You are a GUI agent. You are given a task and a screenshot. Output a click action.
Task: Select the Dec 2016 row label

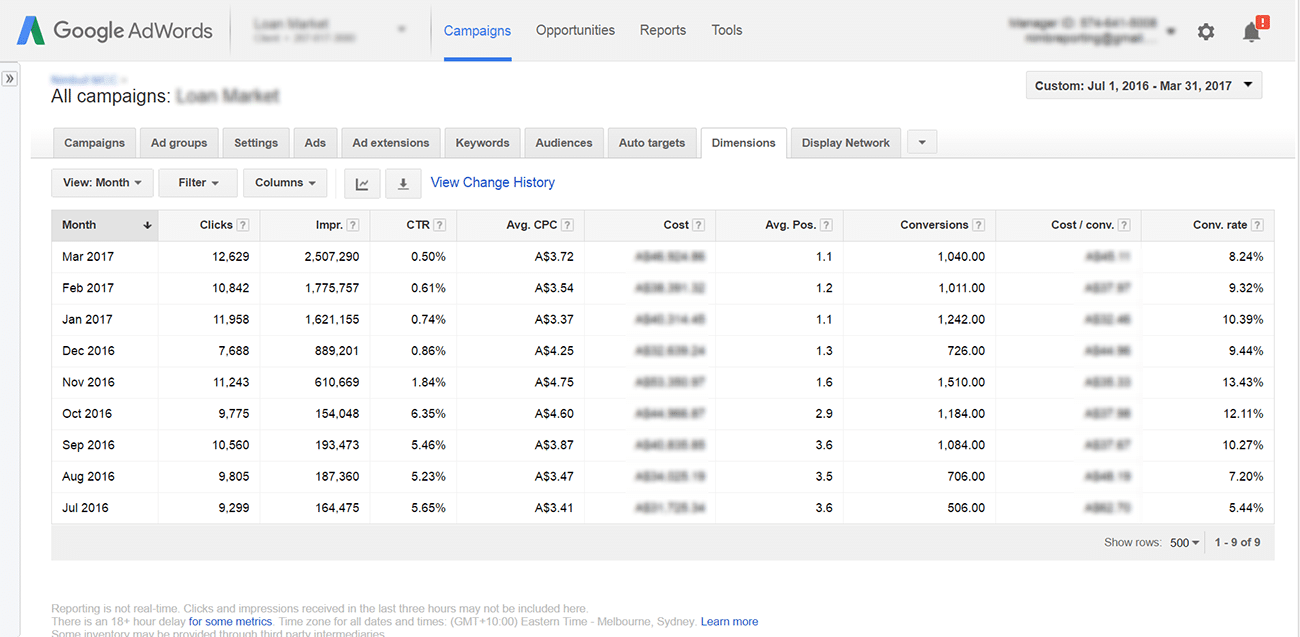coord(88,351)
